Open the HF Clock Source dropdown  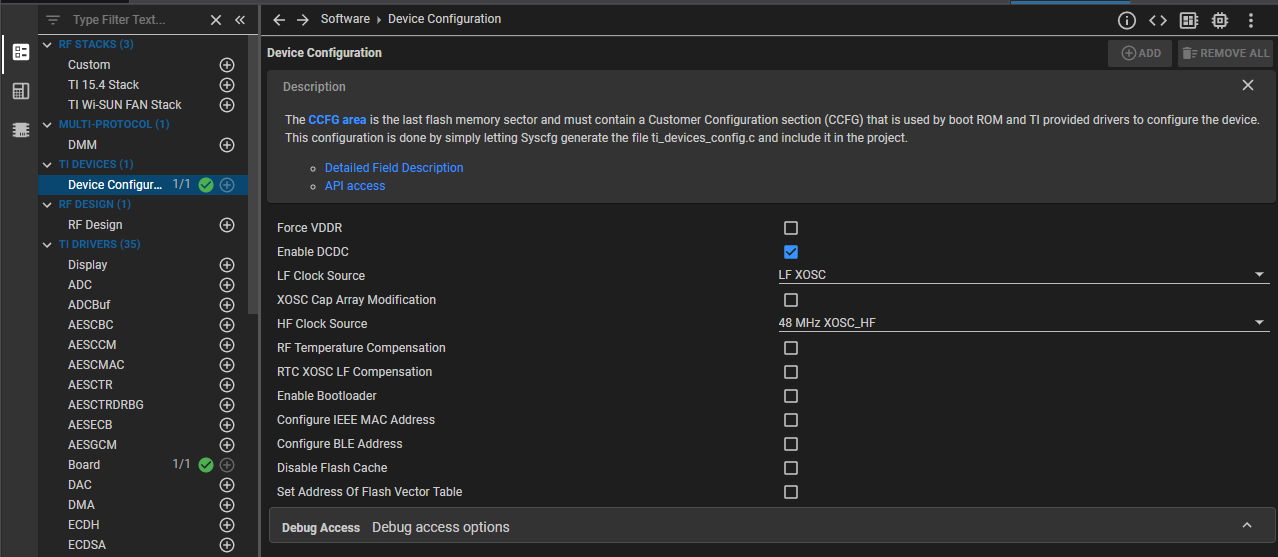[1022, 323]
